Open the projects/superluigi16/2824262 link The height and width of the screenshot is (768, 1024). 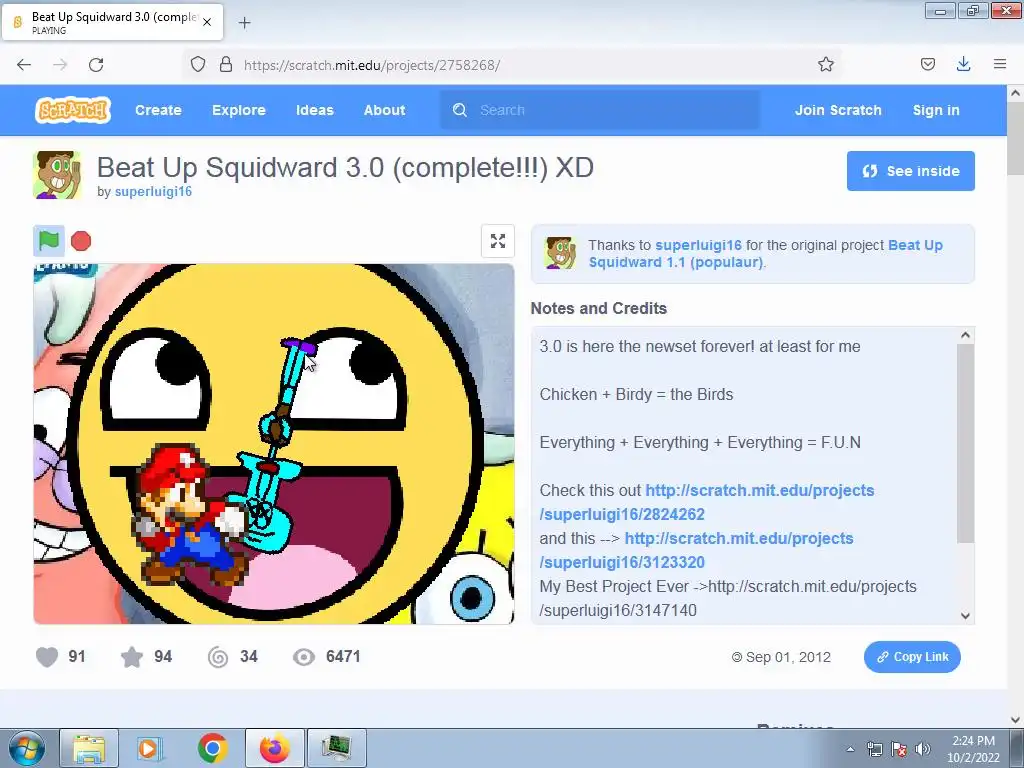707,502
